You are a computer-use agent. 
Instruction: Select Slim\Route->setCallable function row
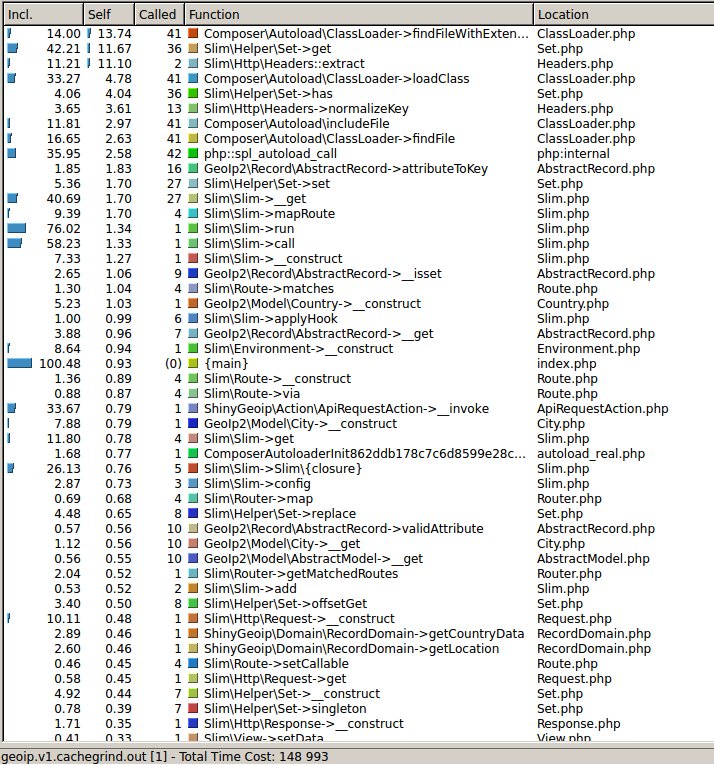pos(359,664)
